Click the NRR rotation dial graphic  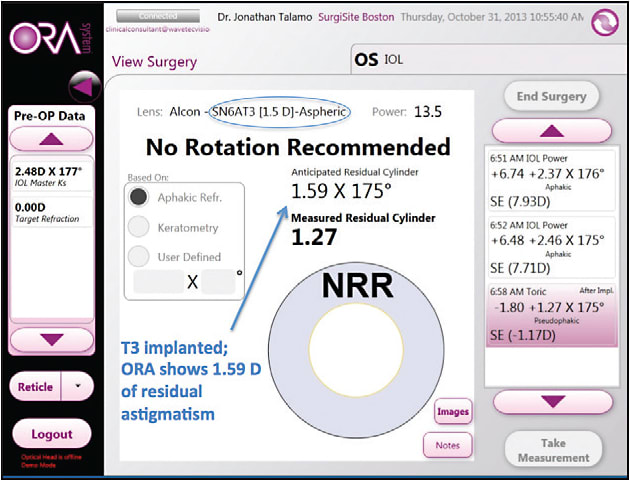point(356,350)
